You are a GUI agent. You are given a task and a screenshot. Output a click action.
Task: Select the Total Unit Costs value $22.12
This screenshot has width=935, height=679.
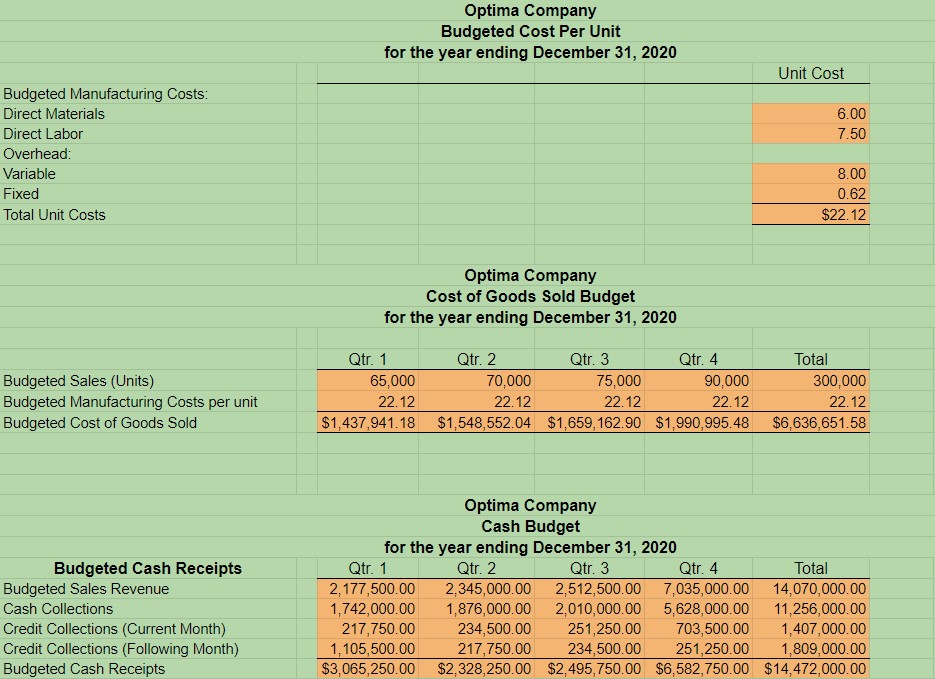point(811,214)
